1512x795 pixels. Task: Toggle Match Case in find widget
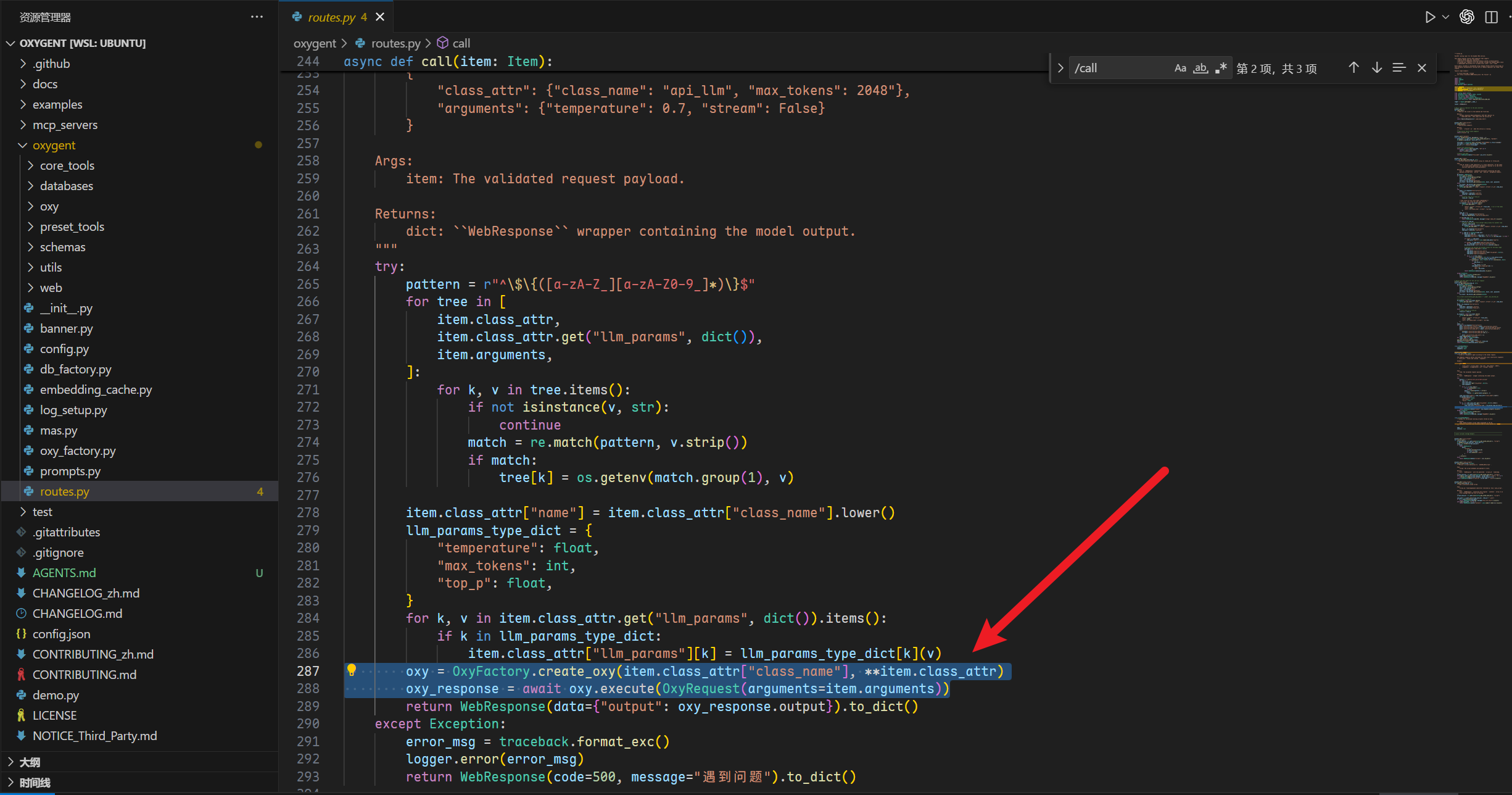(x=1180, y=68)
